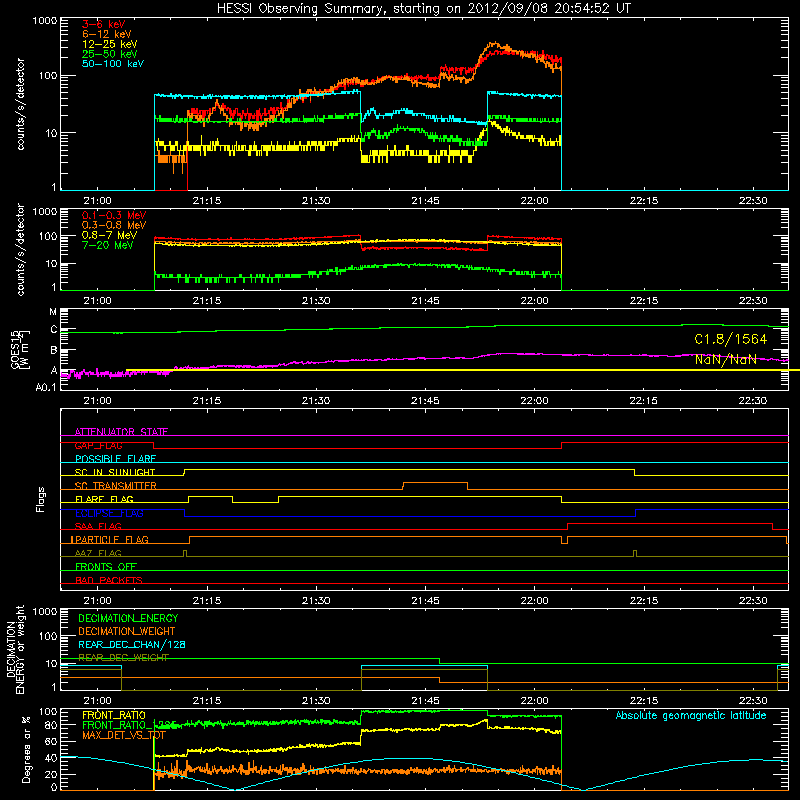This screenshot has width=800, height=800.
Task: Click the C1.8/1564 flare annotation
Action: (x=731, y=339)
